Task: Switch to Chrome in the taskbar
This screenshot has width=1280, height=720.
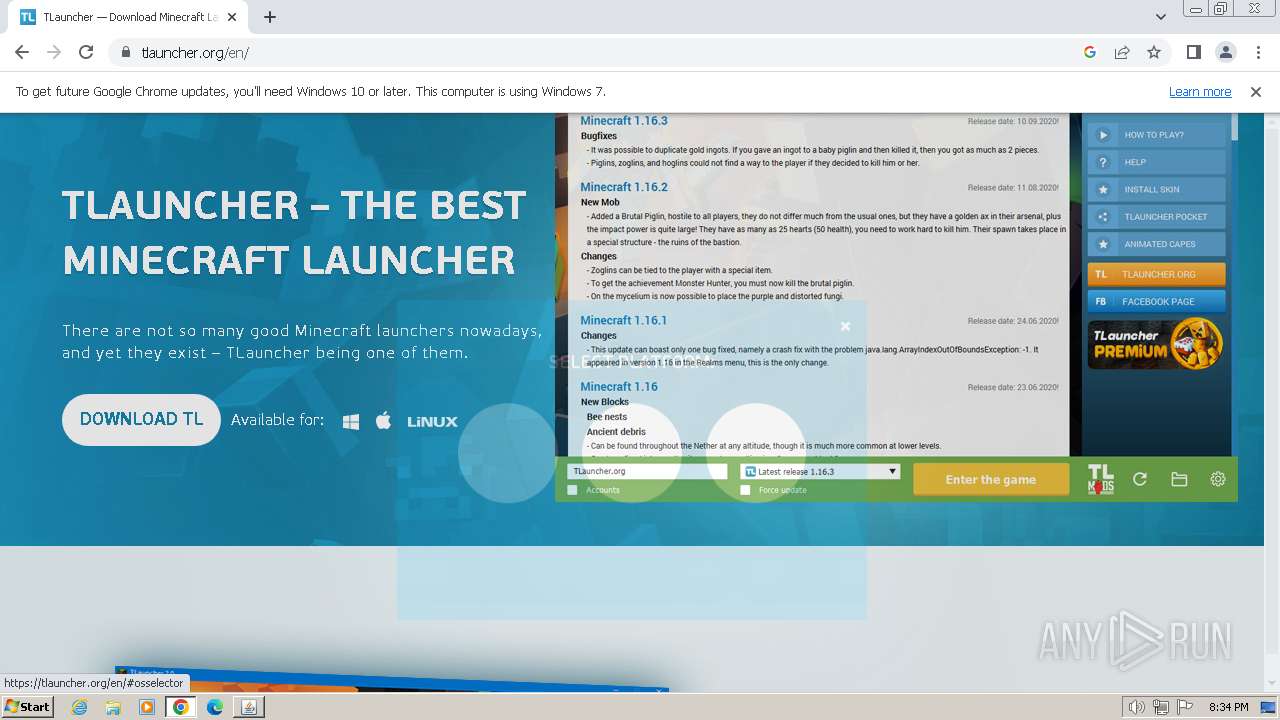Action: click(x=181, y=707)
